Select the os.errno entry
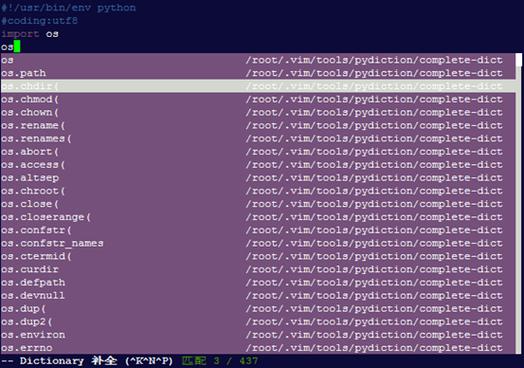 coord(258,348)
